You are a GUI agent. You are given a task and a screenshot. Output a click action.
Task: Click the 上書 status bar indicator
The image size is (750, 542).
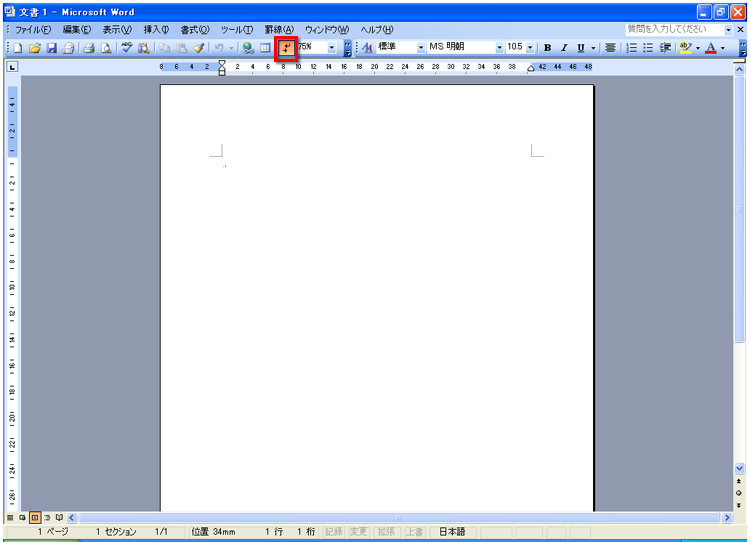click(x=414, y=531)
